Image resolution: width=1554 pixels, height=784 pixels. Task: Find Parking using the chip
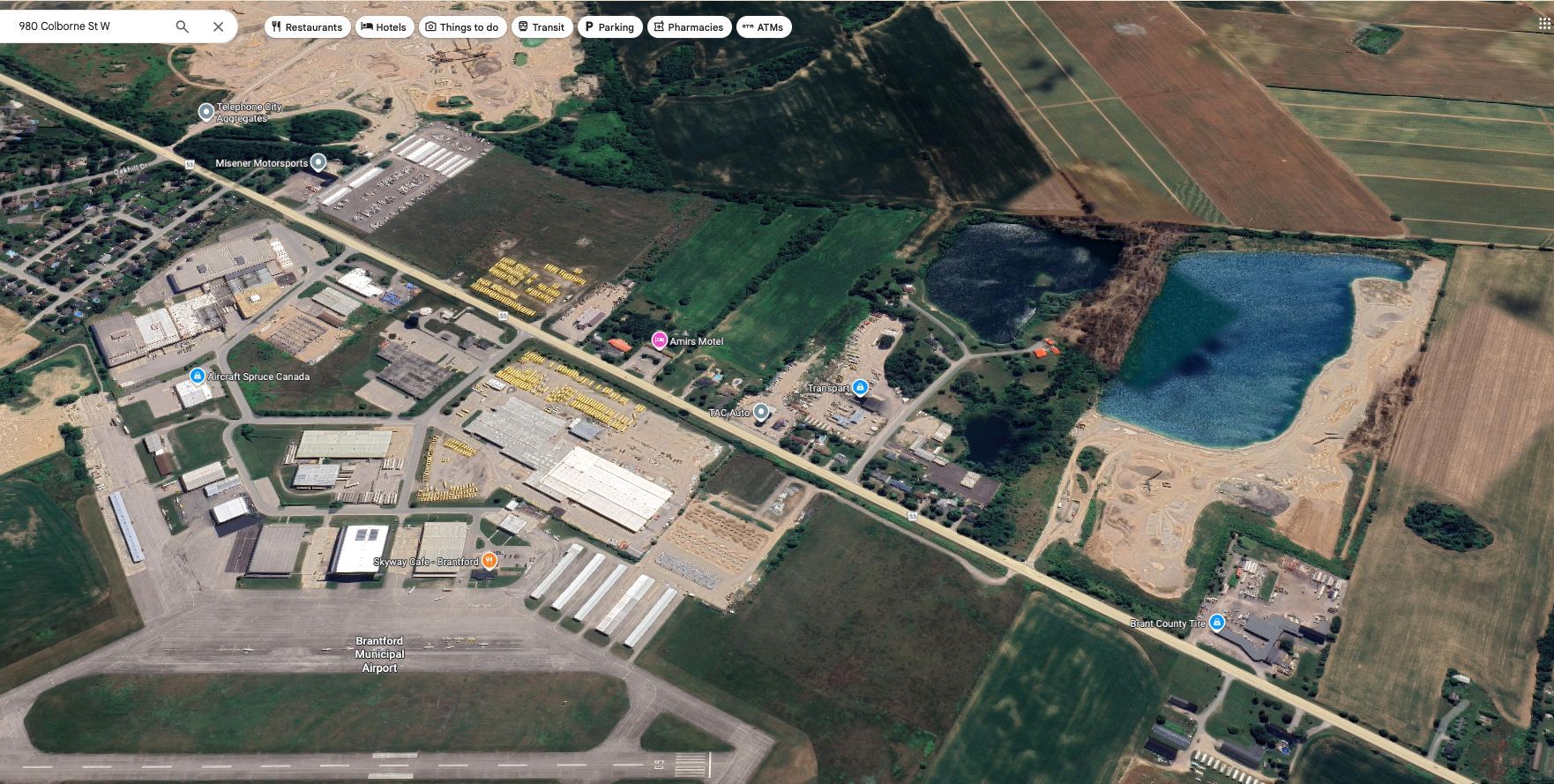pyautogui.click(x=609, y=27)
